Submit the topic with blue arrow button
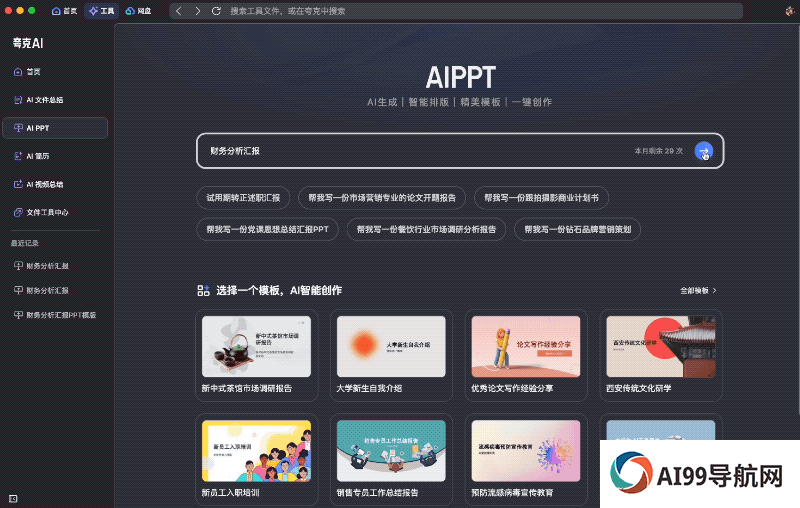Screen dimensions: 800x508 click(x=704, y=151)
